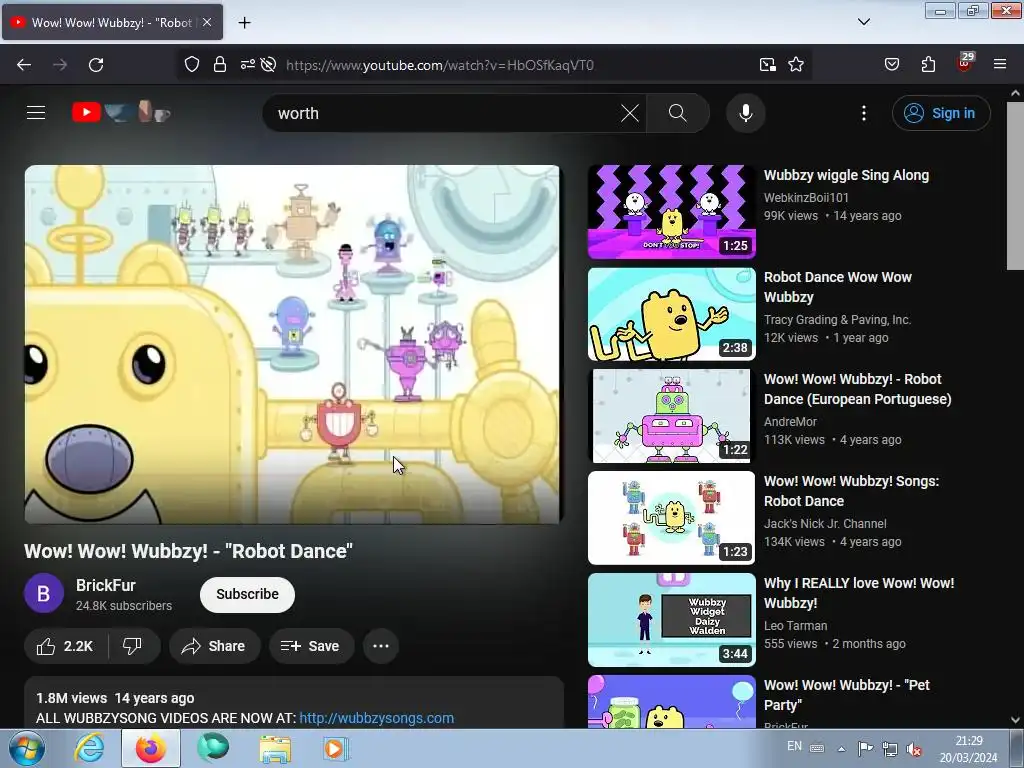Open YouTube settings three-dot menu
This screenshot has width=1024, height=768.
(864, 113)
